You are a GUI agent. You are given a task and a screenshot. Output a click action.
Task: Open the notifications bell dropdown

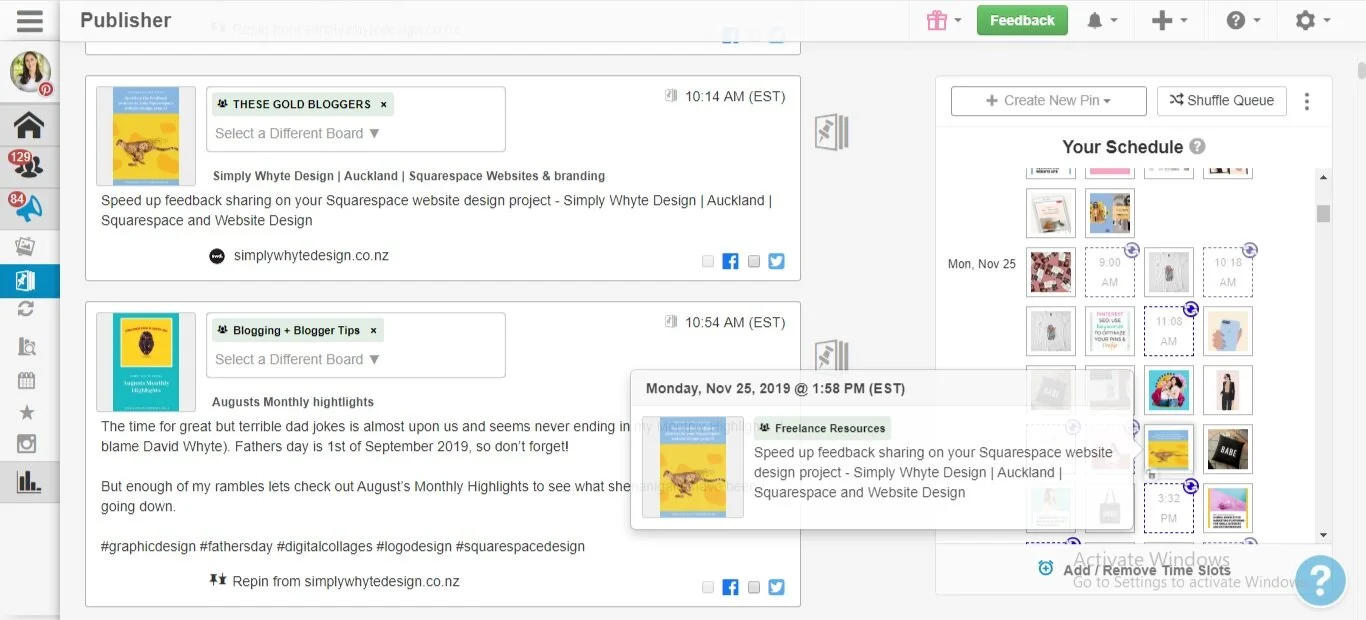click(1102, 20)
